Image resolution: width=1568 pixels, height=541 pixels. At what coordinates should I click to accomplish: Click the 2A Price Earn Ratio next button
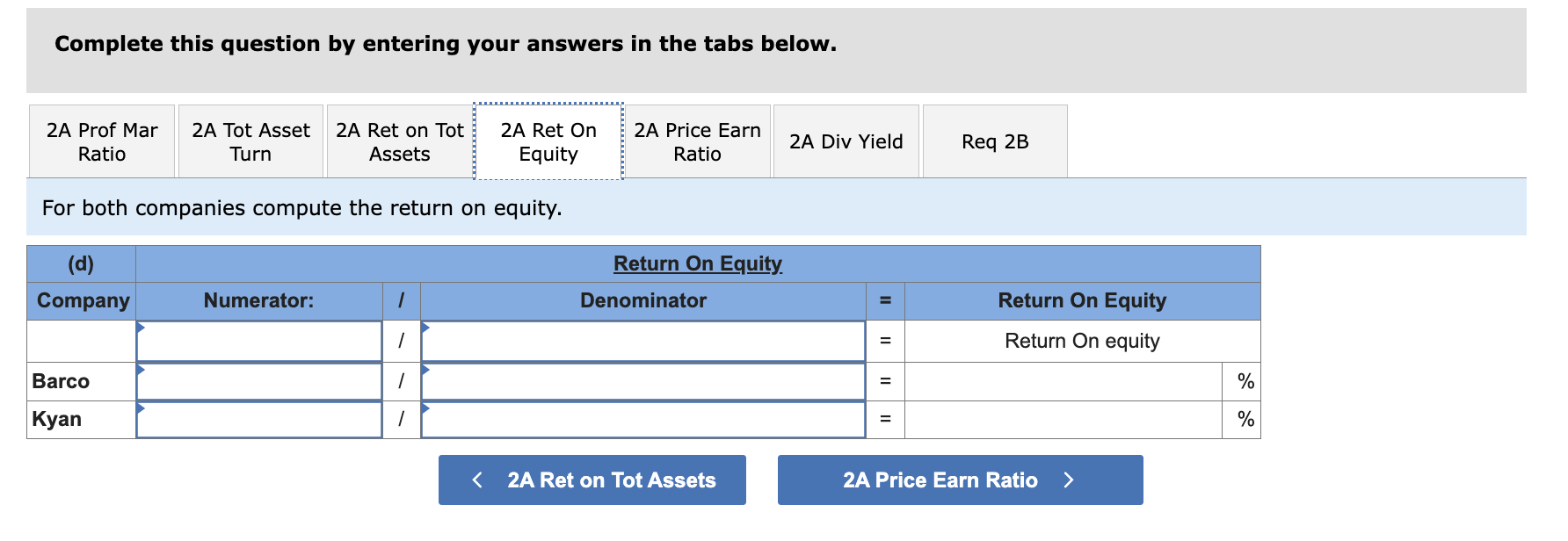pos(959,480)
